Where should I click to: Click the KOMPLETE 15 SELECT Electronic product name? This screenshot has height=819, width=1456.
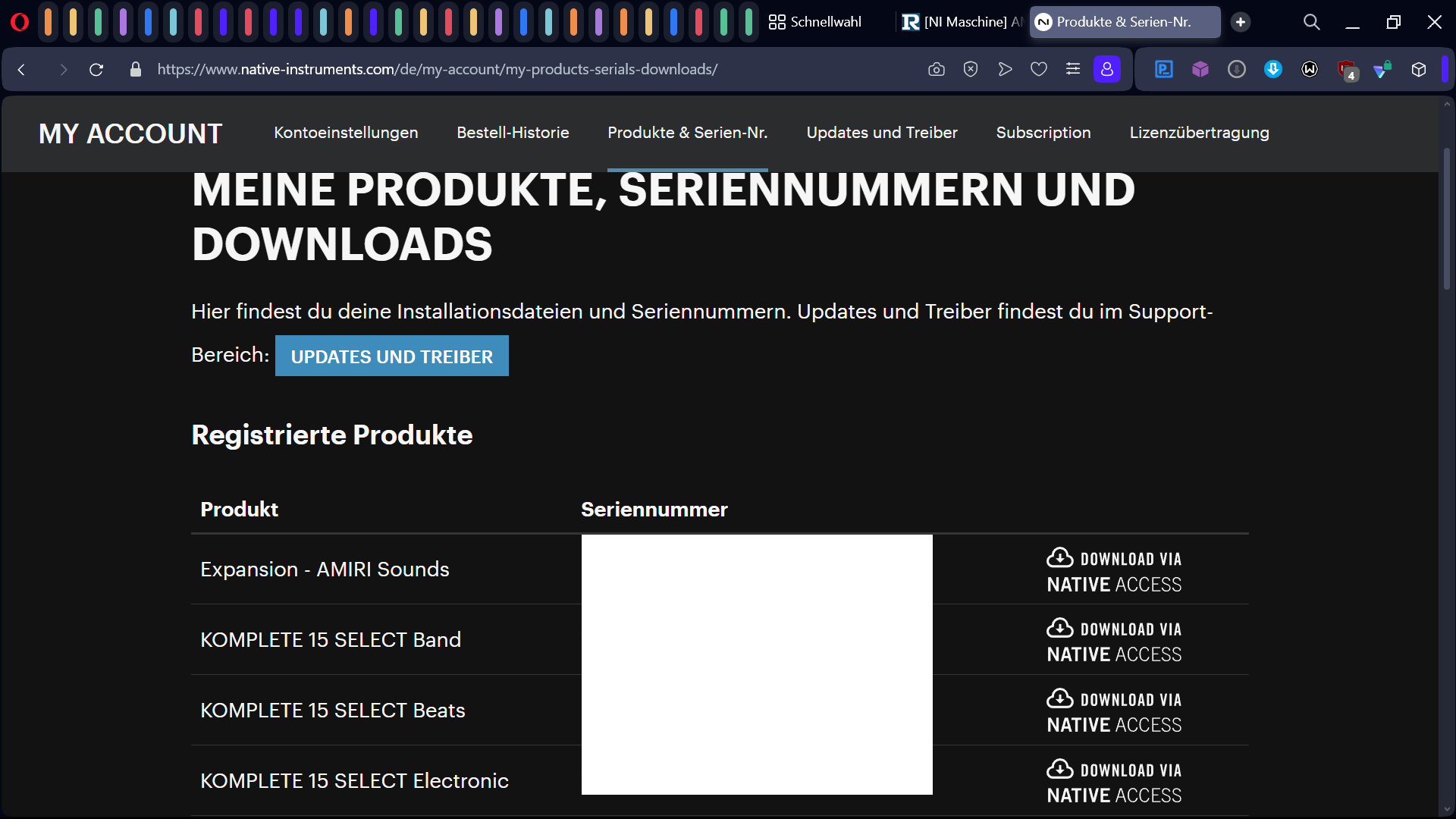(x=354, y=781)
